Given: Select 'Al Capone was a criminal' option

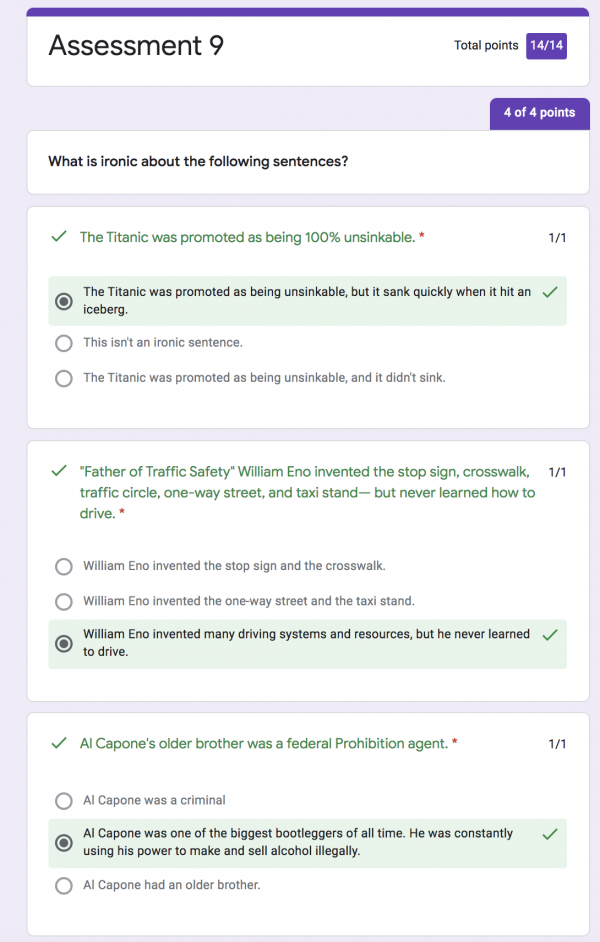Looking at the screenshot, I should 63,800.
